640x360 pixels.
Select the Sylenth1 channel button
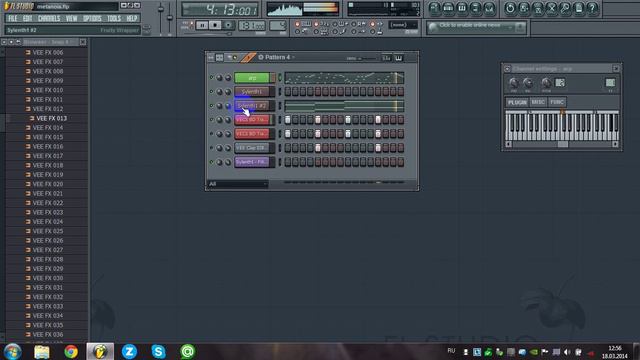pyautogui.click(x=252, y=91)
